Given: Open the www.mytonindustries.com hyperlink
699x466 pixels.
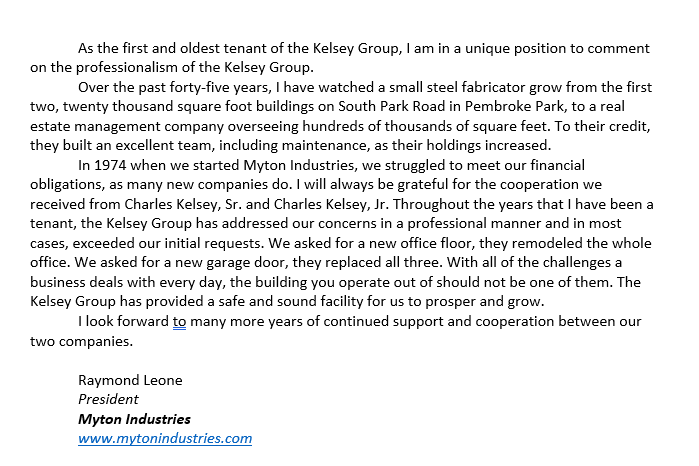Looking at the screenshot, I should [x=165, y=438].
